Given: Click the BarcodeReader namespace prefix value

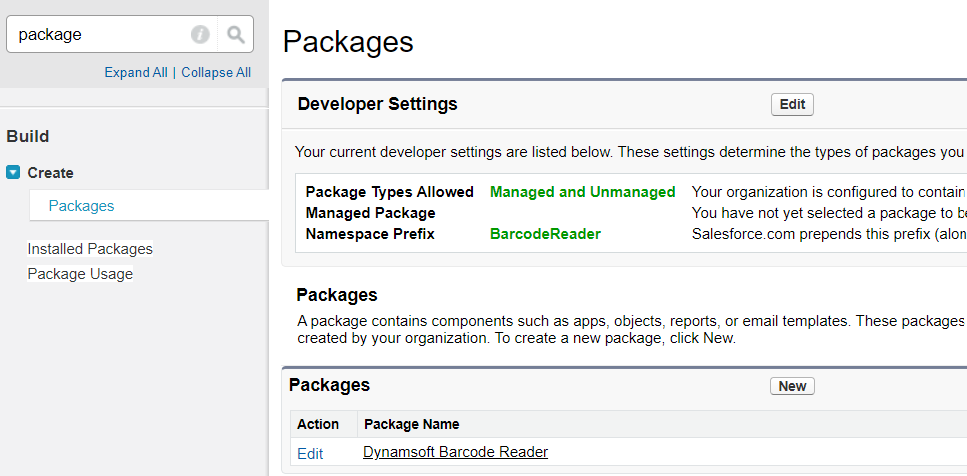Looking at the screenshot, I should pos(545,234).
